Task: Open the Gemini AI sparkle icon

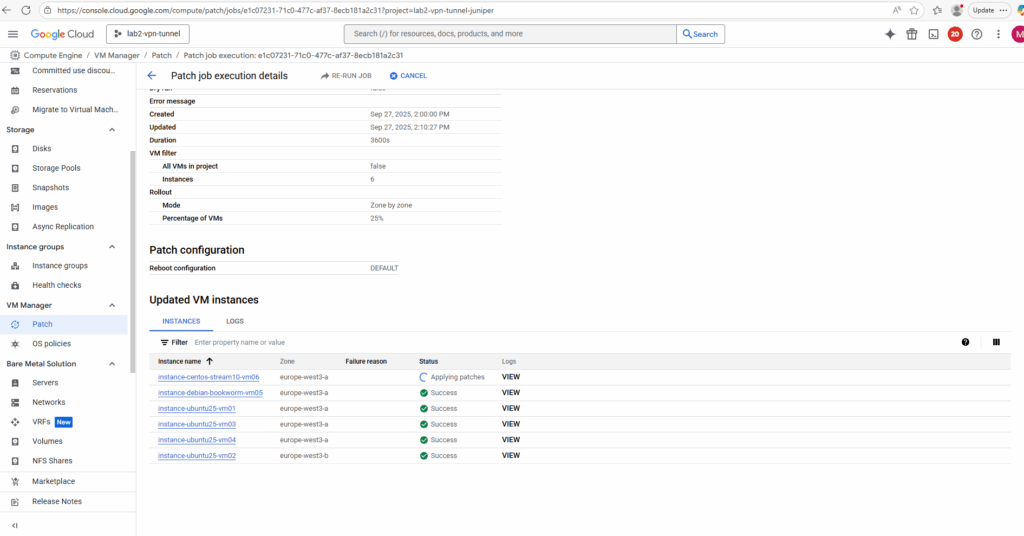Action: [890, 34]
